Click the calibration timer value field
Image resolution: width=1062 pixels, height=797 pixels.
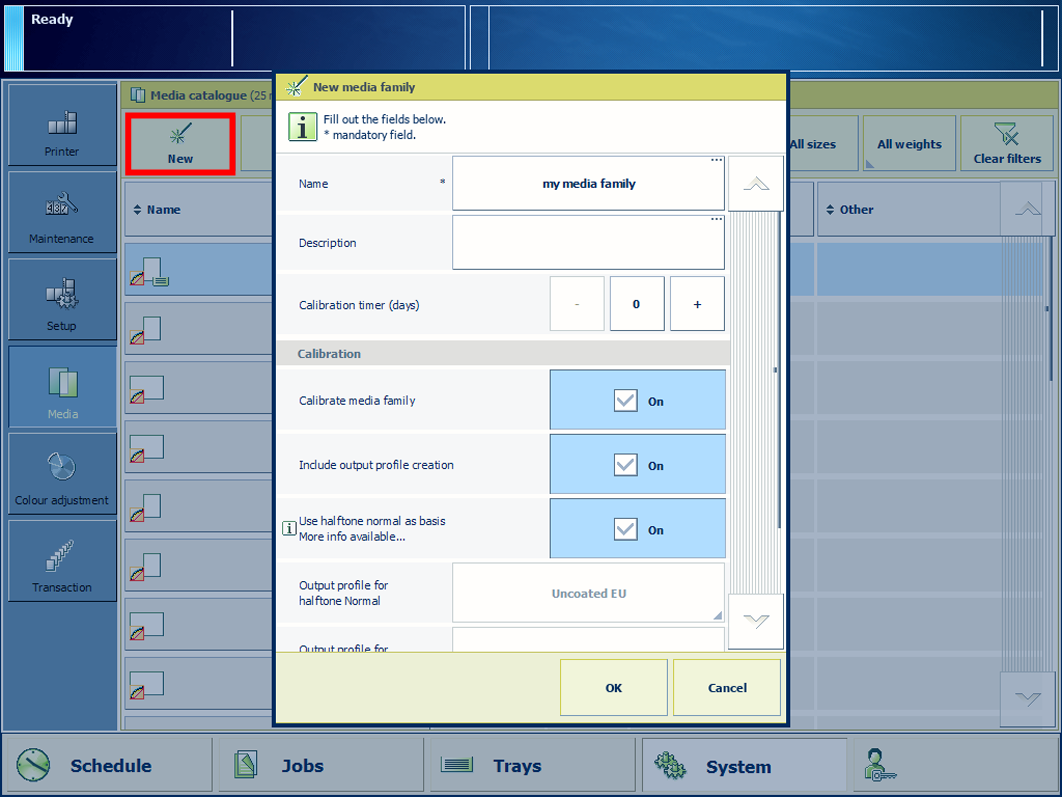point(637,304)
